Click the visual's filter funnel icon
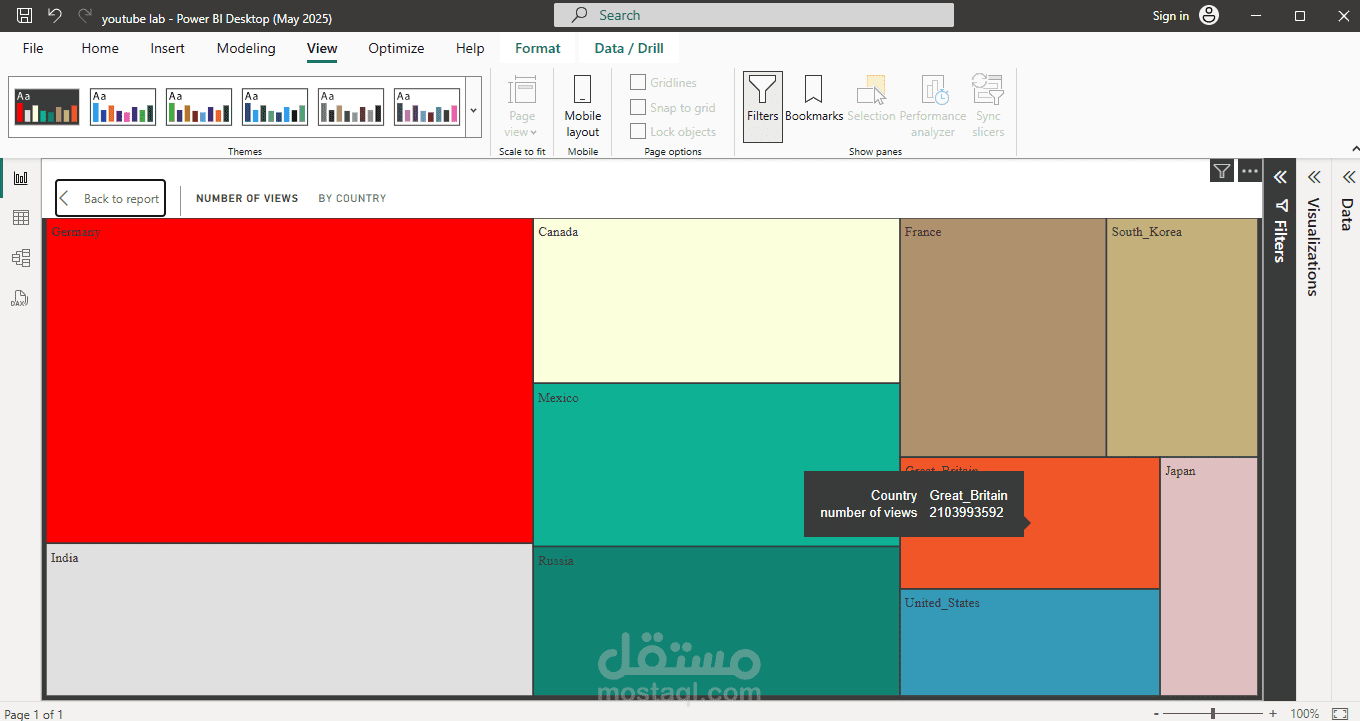 click(1222, 171)
